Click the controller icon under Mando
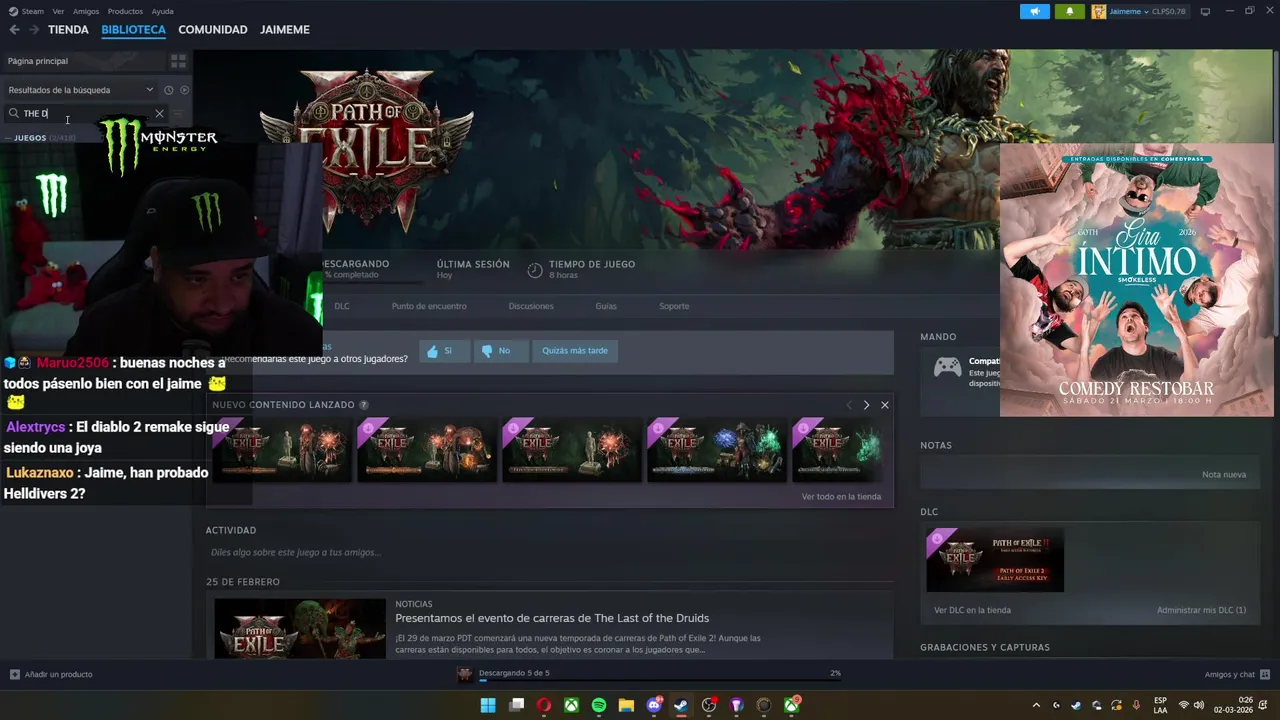This screenshot has height=720, width=1280. click(947, 368)
